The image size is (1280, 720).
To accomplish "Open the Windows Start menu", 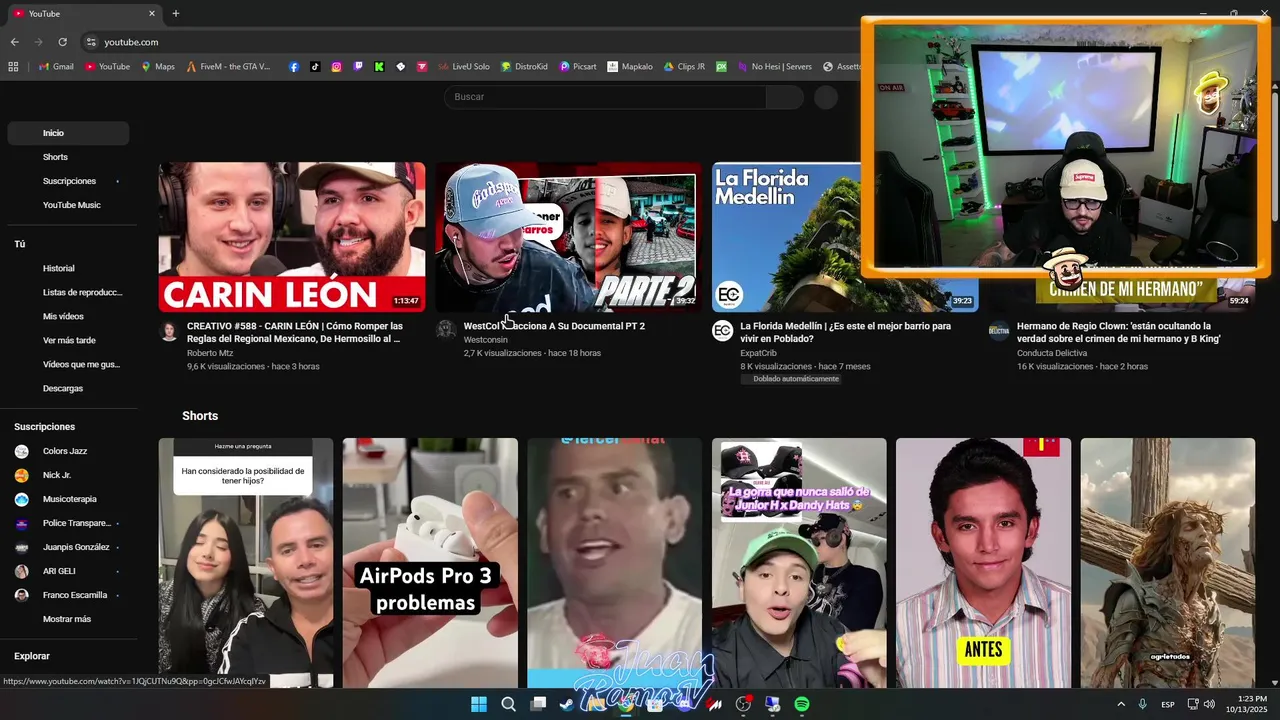I will point(479,704).
